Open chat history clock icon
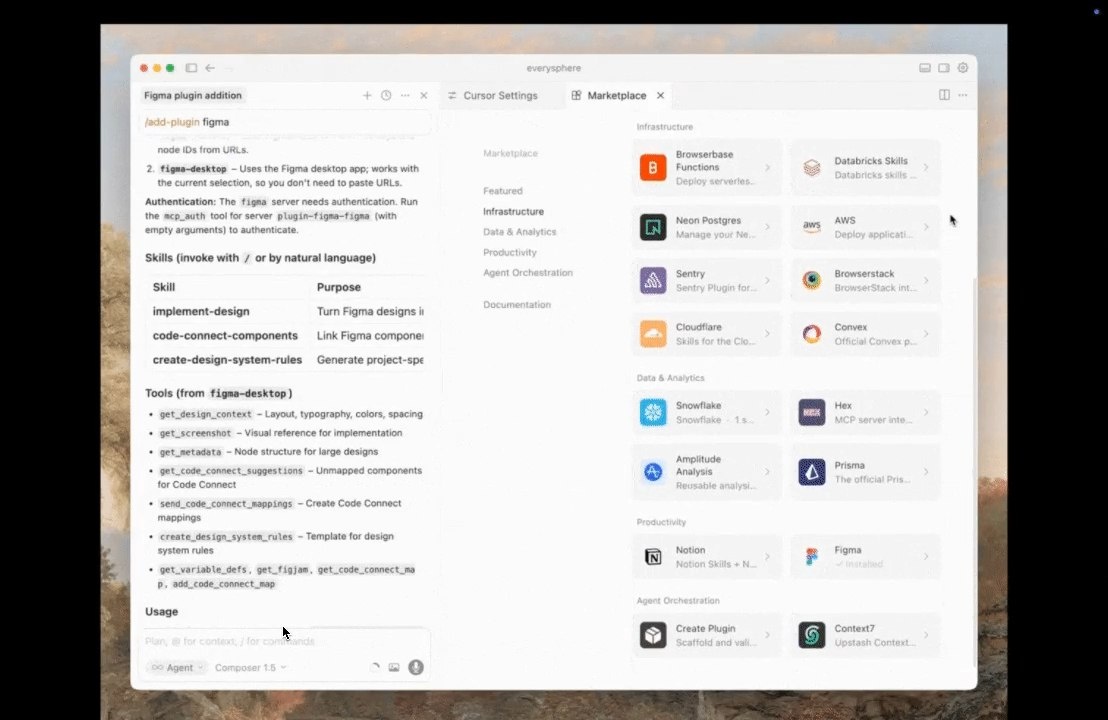The height and width of the screenshot is (720, 1108). [386, 95]
